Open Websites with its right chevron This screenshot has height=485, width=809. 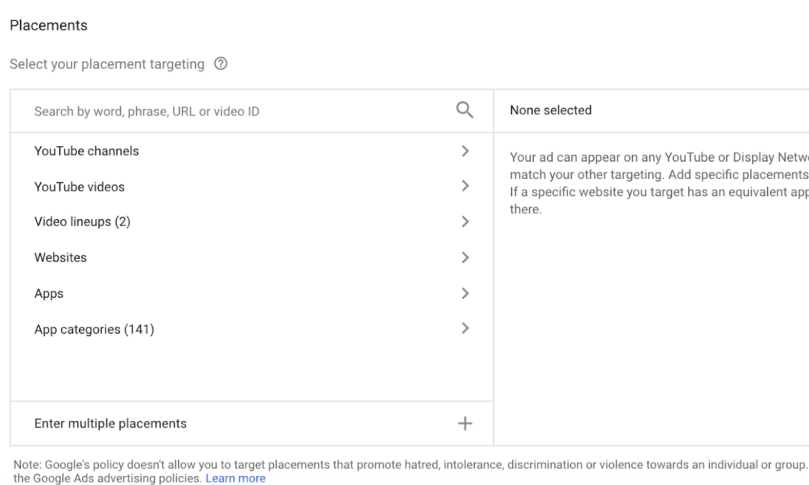point(465,257)
